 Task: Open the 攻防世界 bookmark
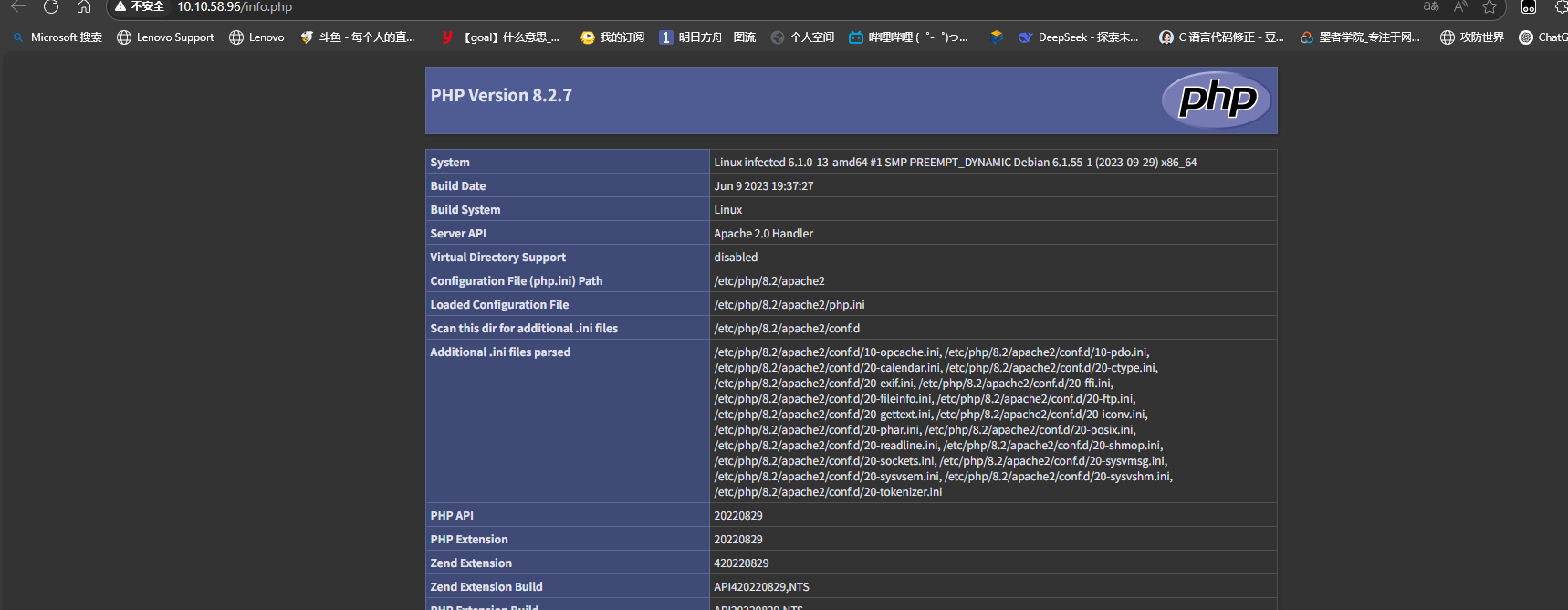click(x=1471, y=37)
